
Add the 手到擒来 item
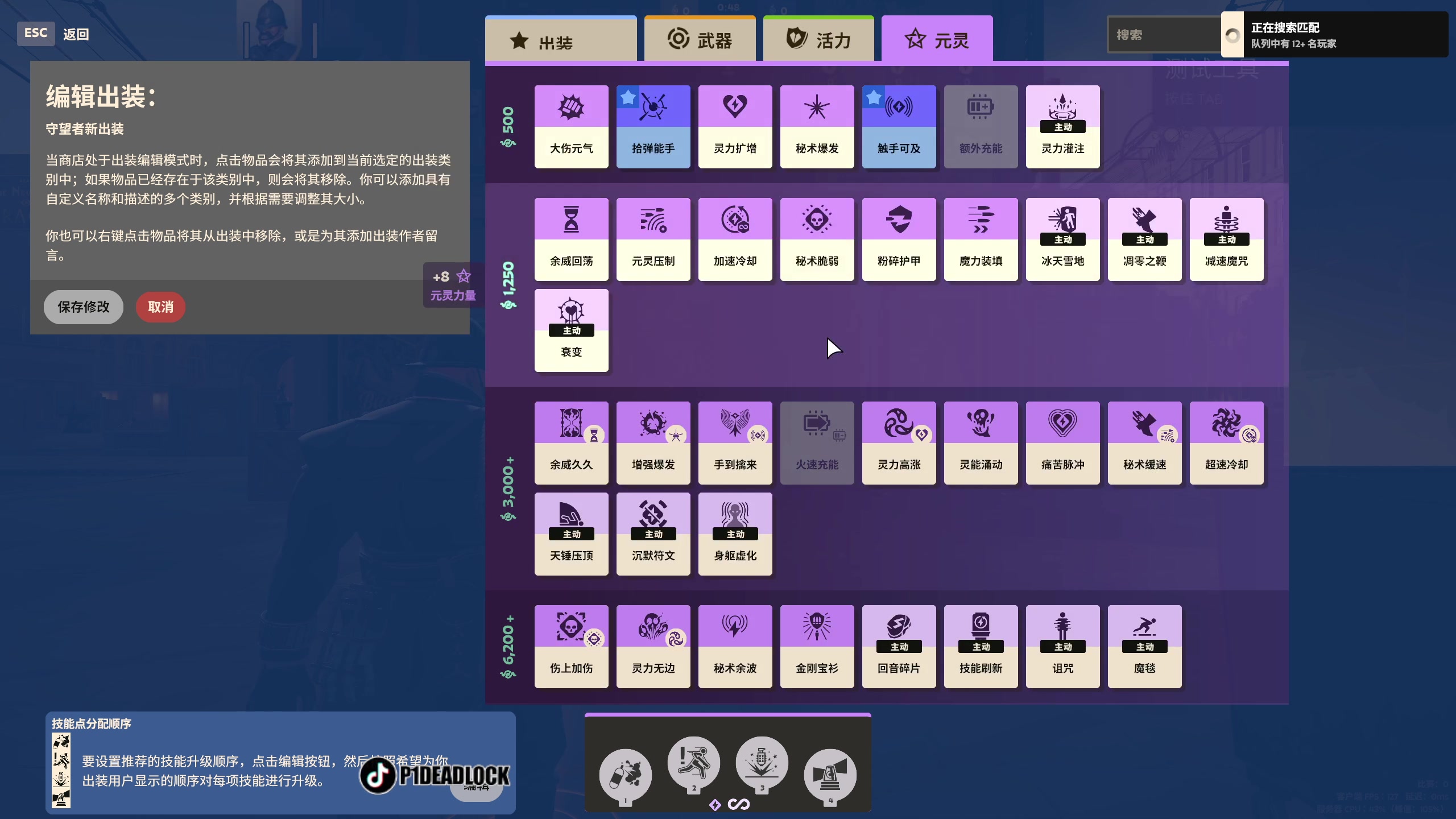[x=735, y=442]
